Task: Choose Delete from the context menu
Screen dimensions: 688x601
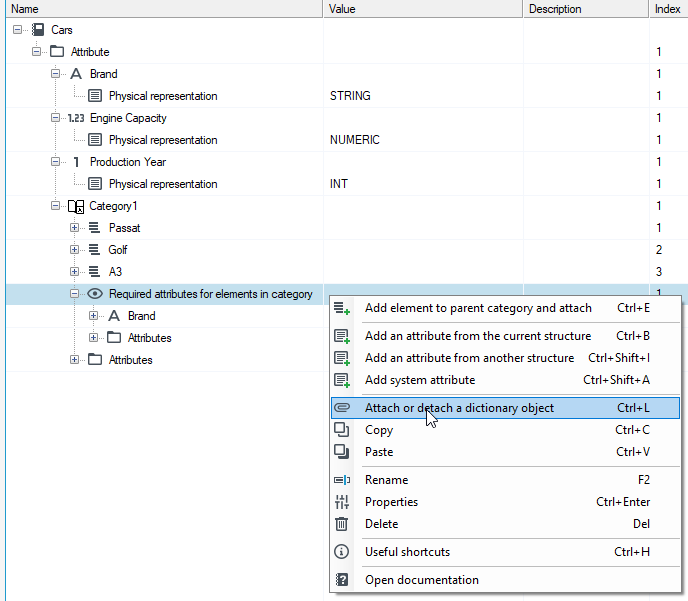Action: [x=505, y=524]
